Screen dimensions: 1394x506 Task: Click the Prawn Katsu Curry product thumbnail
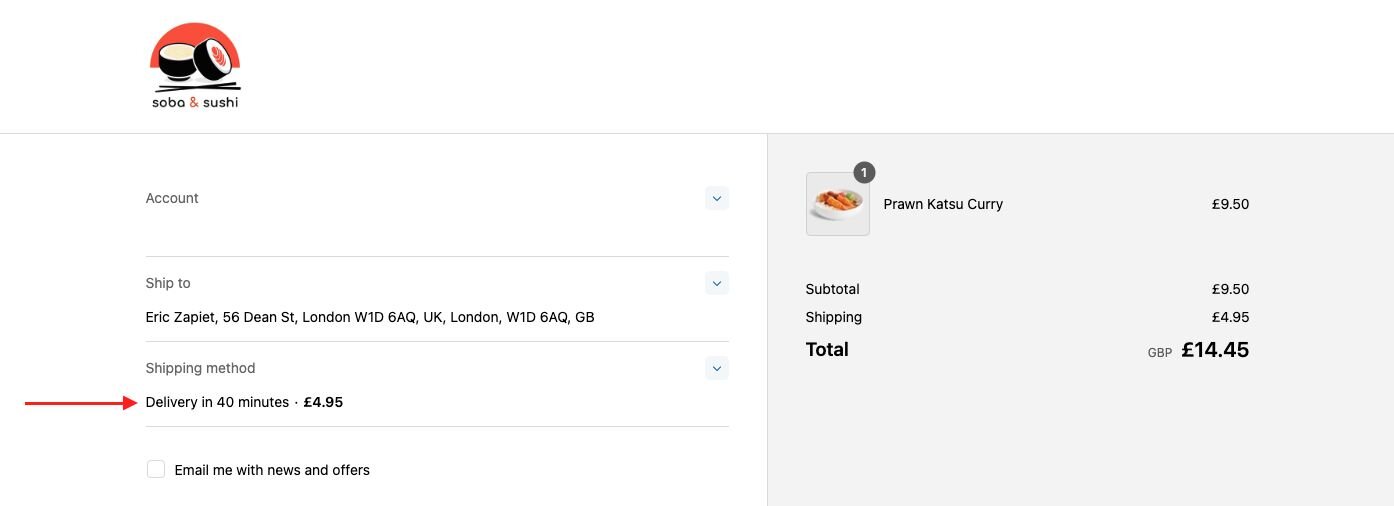click(x=837, y=204)
